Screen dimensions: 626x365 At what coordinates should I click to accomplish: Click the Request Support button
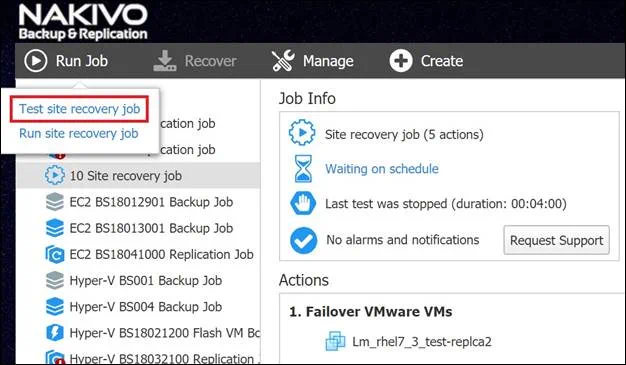click(557, 240)
